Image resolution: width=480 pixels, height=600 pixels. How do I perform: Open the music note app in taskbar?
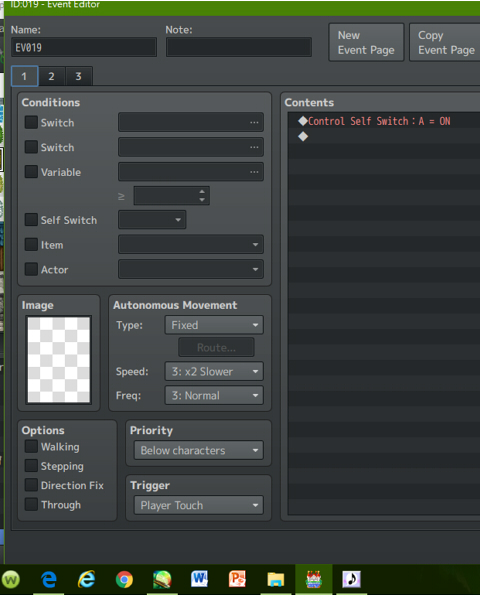click(351, 579)
